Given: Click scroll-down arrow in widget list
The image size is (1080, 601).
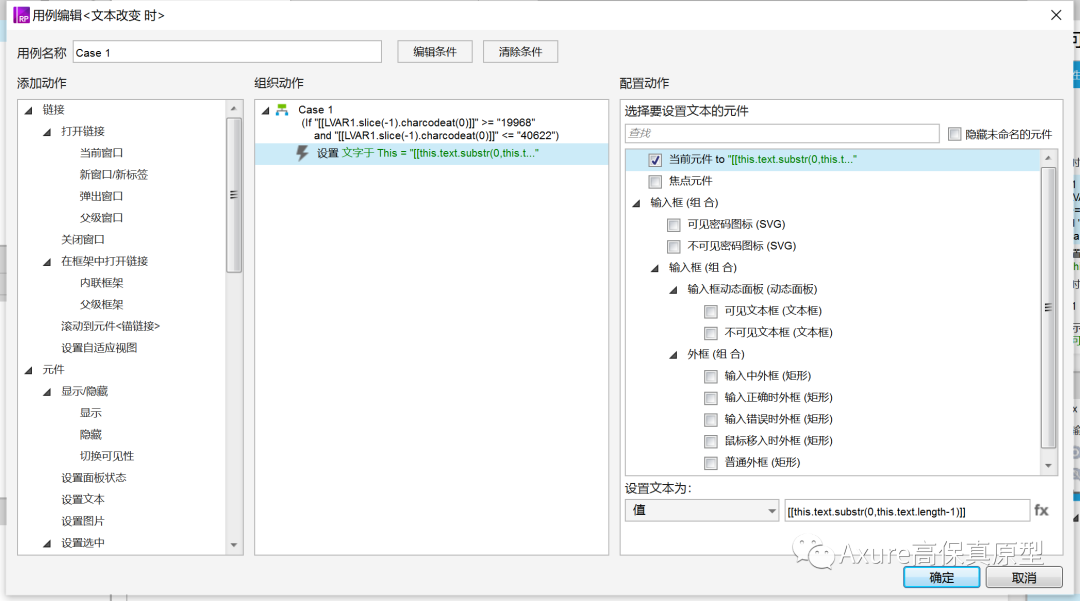Looking at the screenshot, I should tap(1048, 466).
